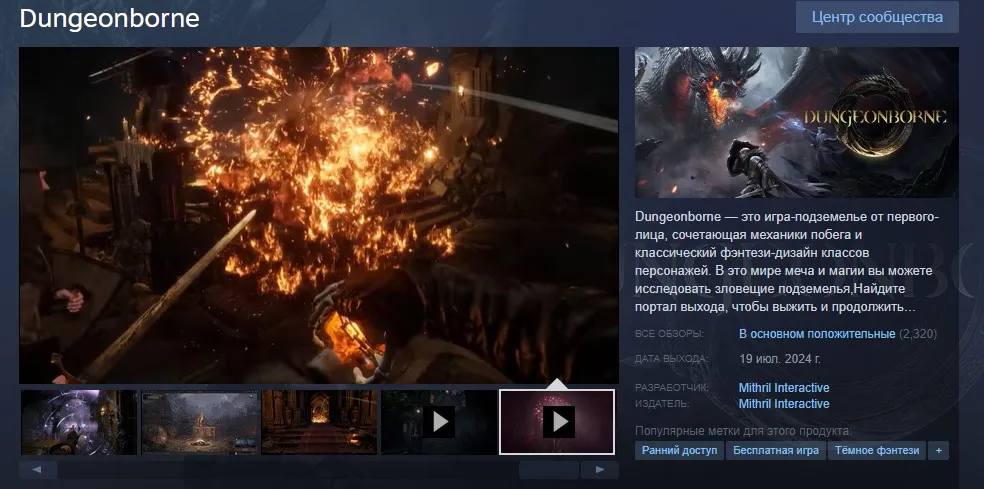This screenshot has height=489, width=984.
Task: Select the second thumbnail showing a statue courtyard
Action: click(200, 422)
